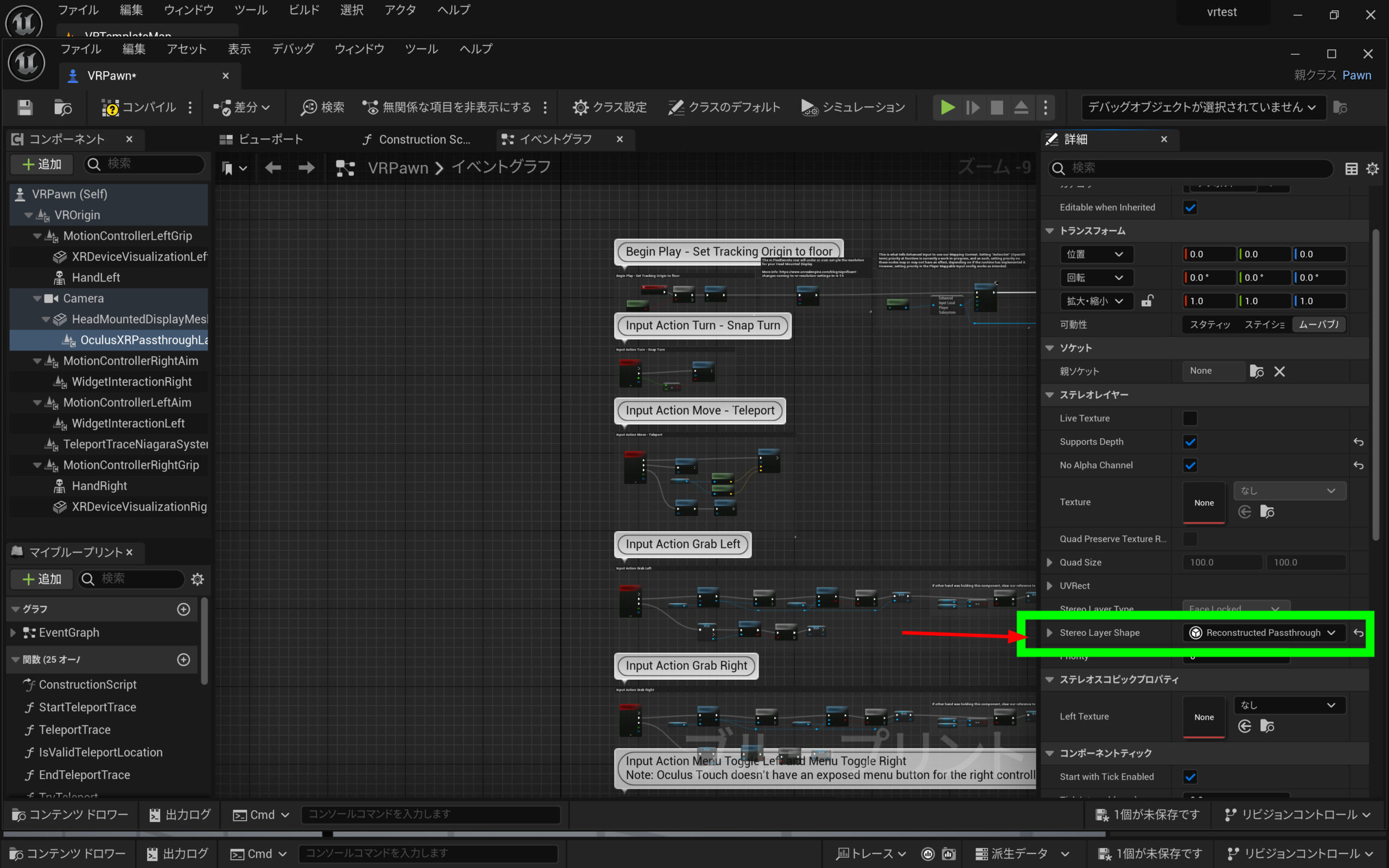
Task: Click the 追加 button in Components panel
Action: point(41,164)
